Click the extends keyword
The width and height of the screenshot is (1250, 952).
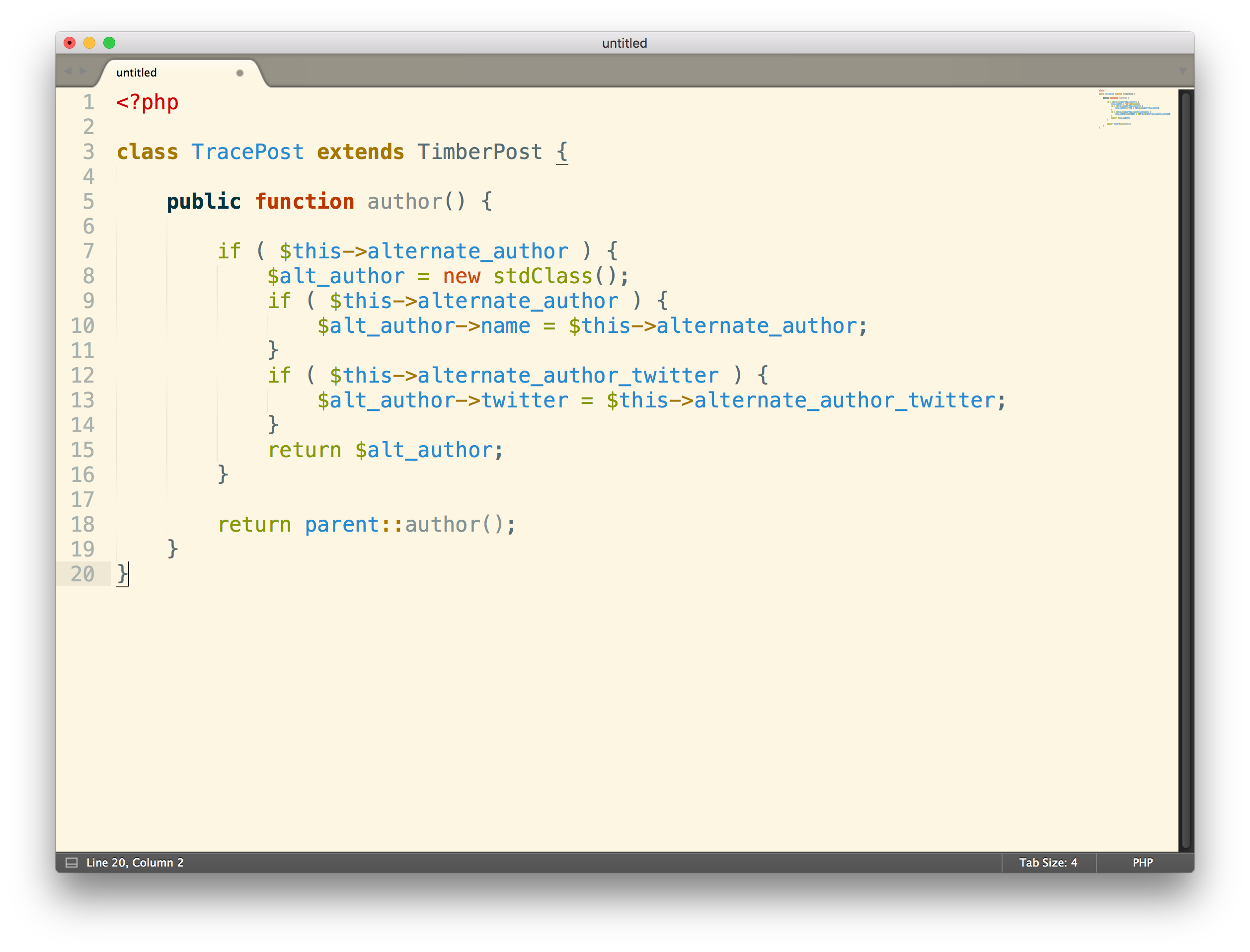[x=360, y=152]
